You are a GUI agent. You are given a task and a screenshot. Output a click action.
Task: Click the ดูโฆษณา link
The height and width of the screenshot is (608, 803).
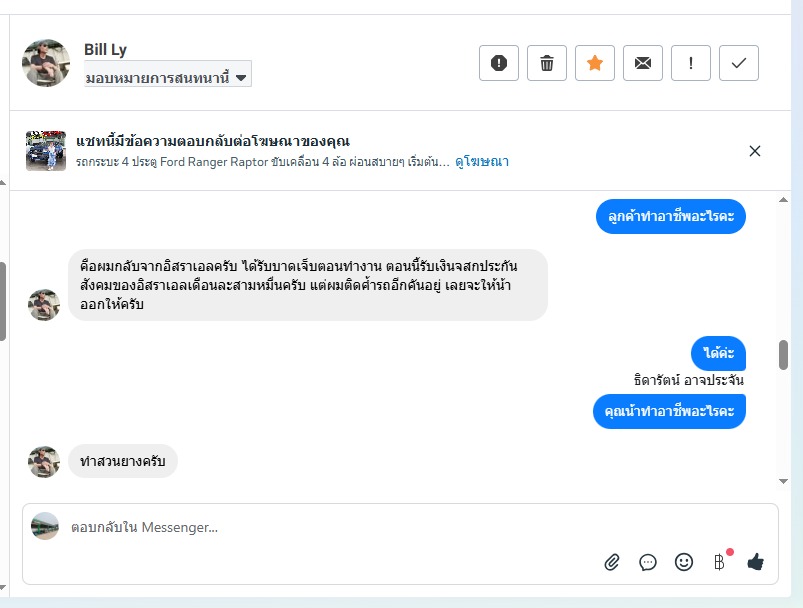(x=482, y=161)
